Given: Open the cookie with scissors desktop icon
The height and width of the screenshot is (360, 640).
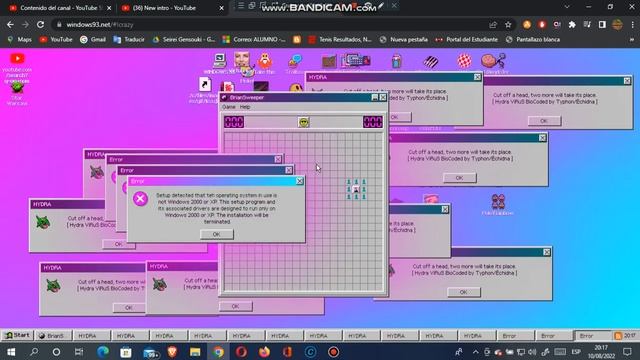Looking at the screenshot, I should (493, 61).
